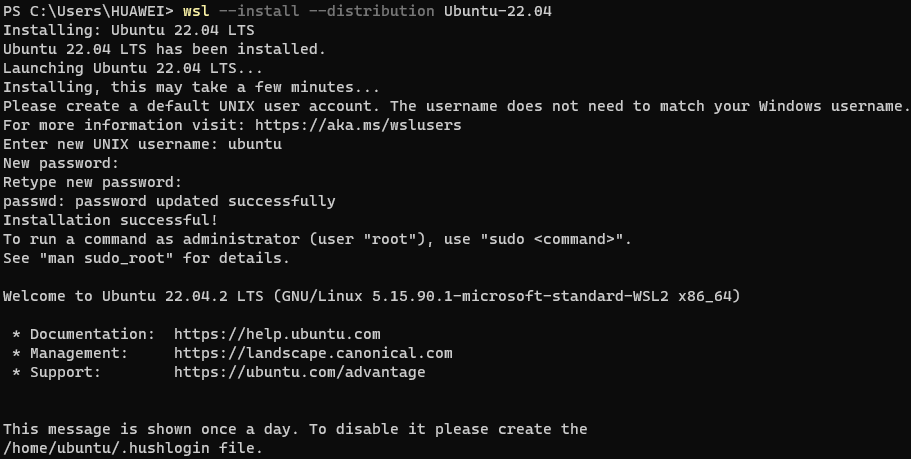Click the Installation successful! message
Viewport: 911px width, 459px height.
click(x=110, y=220)
